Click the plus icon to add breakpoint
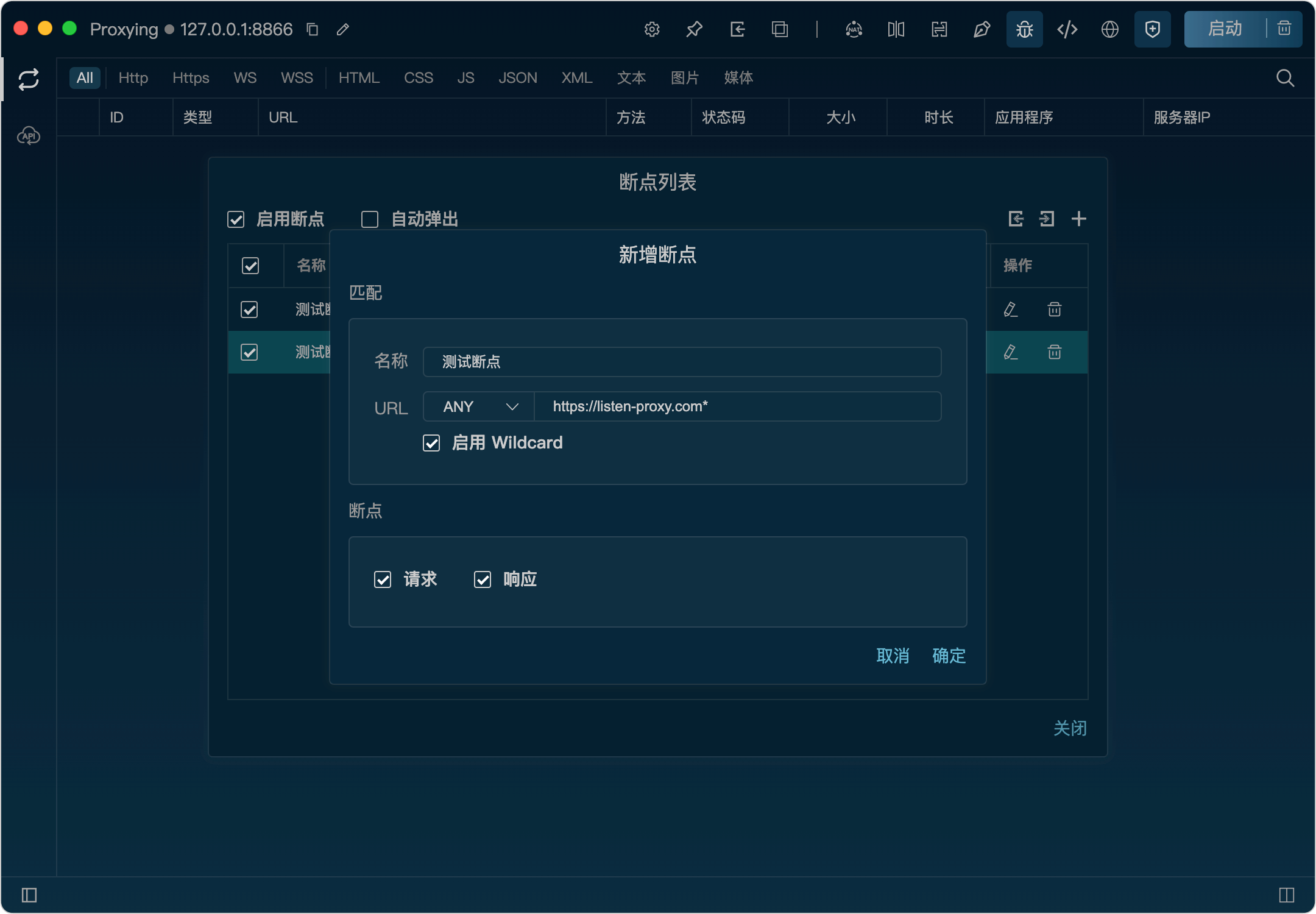Viewport: 1316px width, 914px height. [1078, 219]
